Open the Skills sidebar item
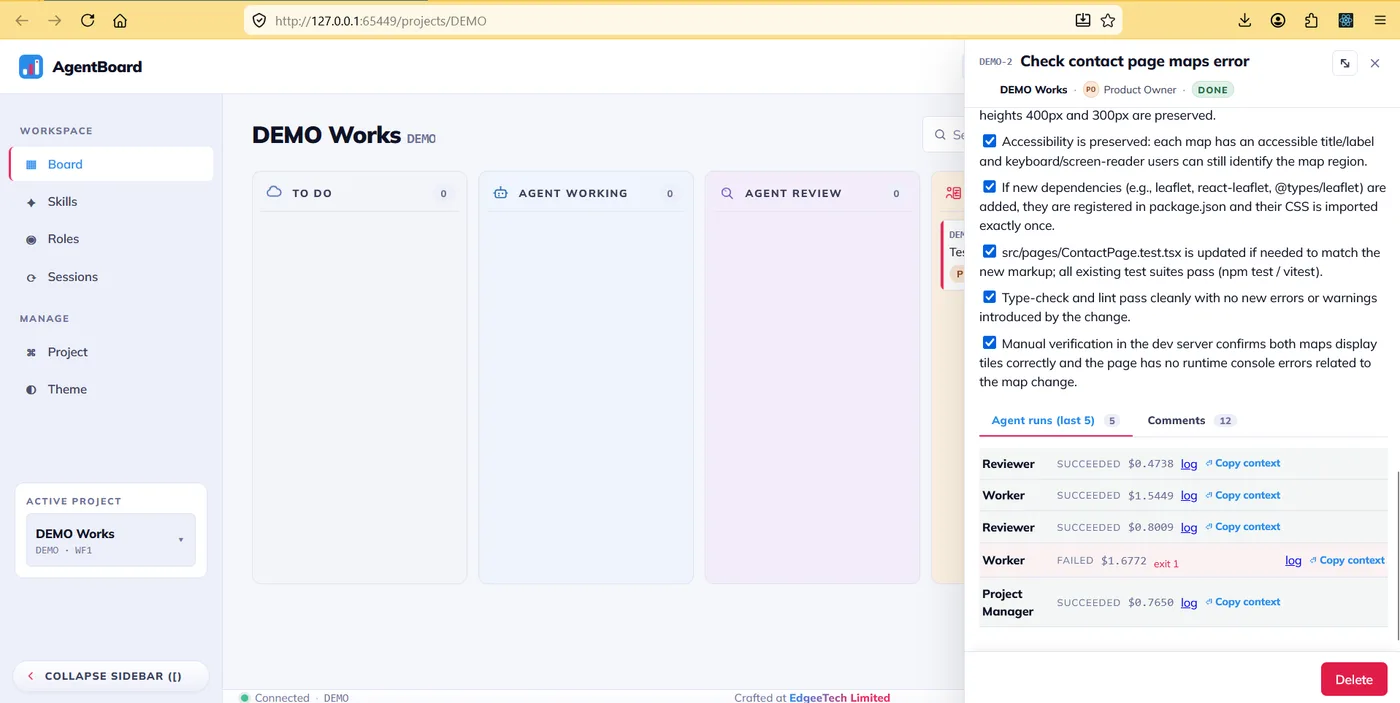The image size is (1400, 703). 111,202
